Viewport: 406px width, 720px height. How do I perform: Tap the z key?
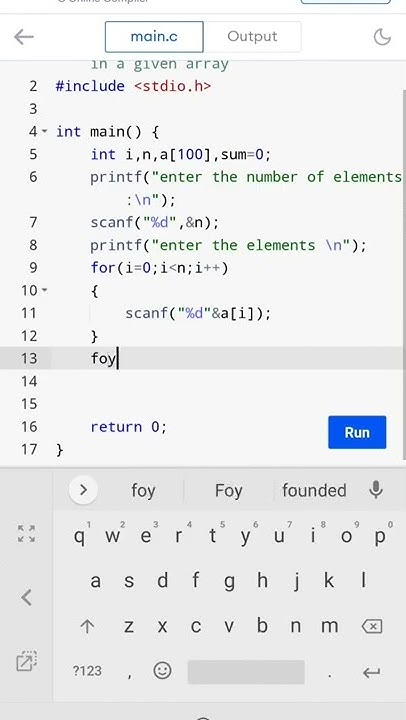129,626
